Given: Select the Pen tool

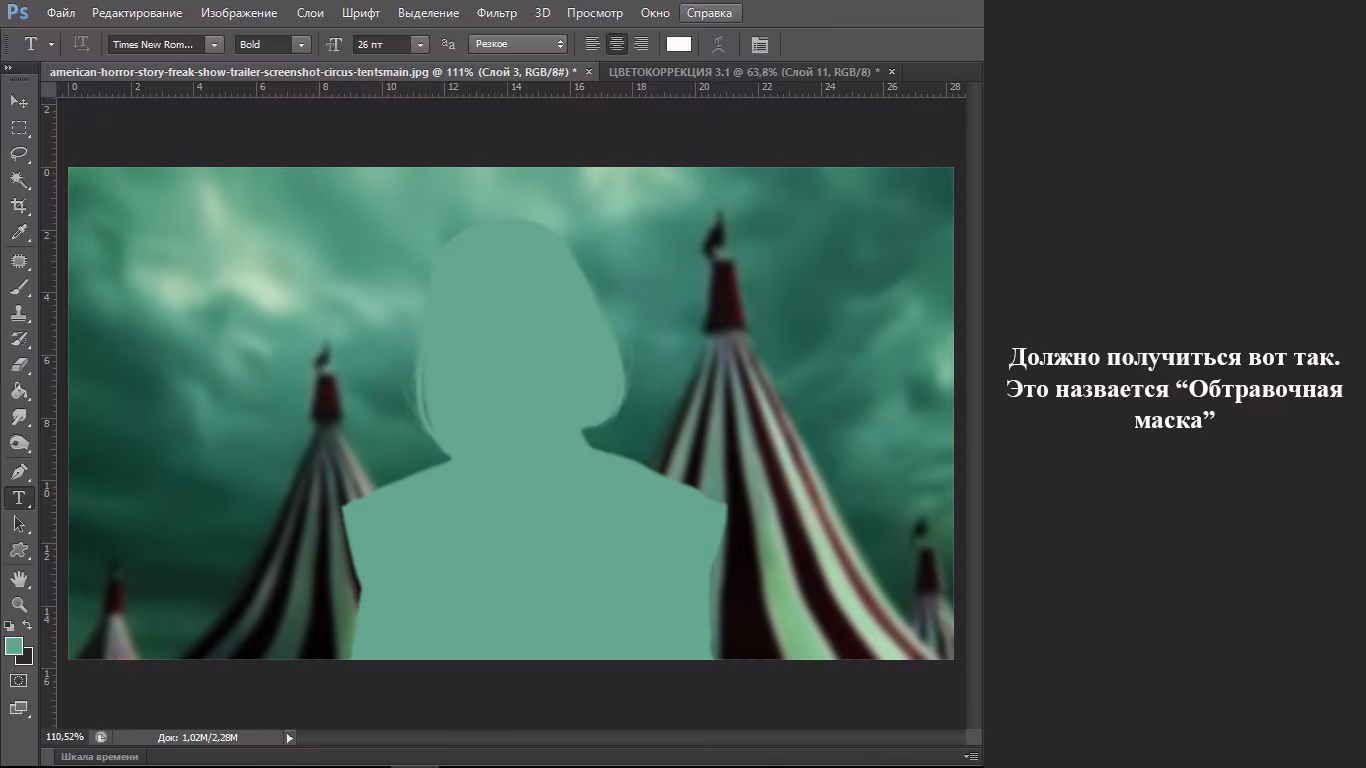Looking at the screenshot, I should tap(19, 471).
